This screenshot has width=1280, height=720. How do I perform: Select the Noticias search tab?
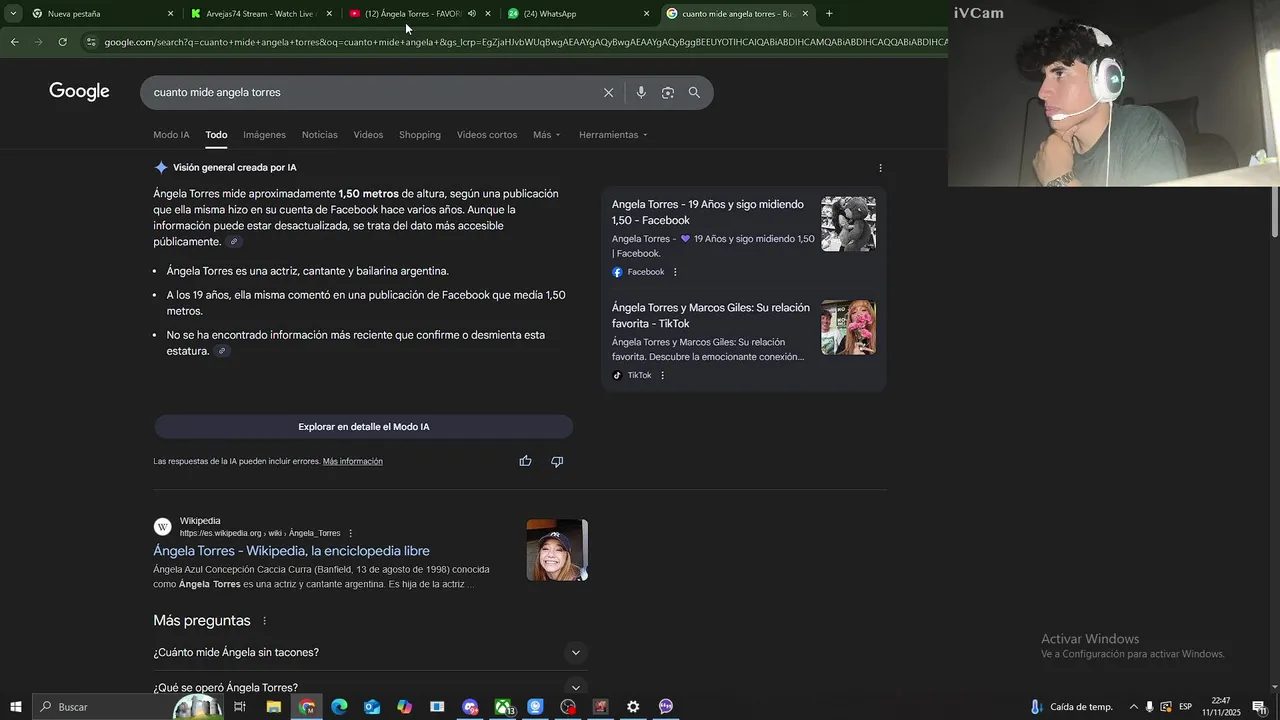(320, 135)
